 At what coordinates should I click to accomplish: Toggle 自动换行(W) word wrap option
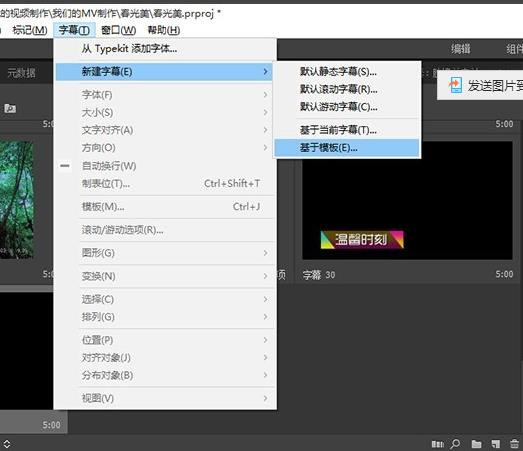coord(165,166)
